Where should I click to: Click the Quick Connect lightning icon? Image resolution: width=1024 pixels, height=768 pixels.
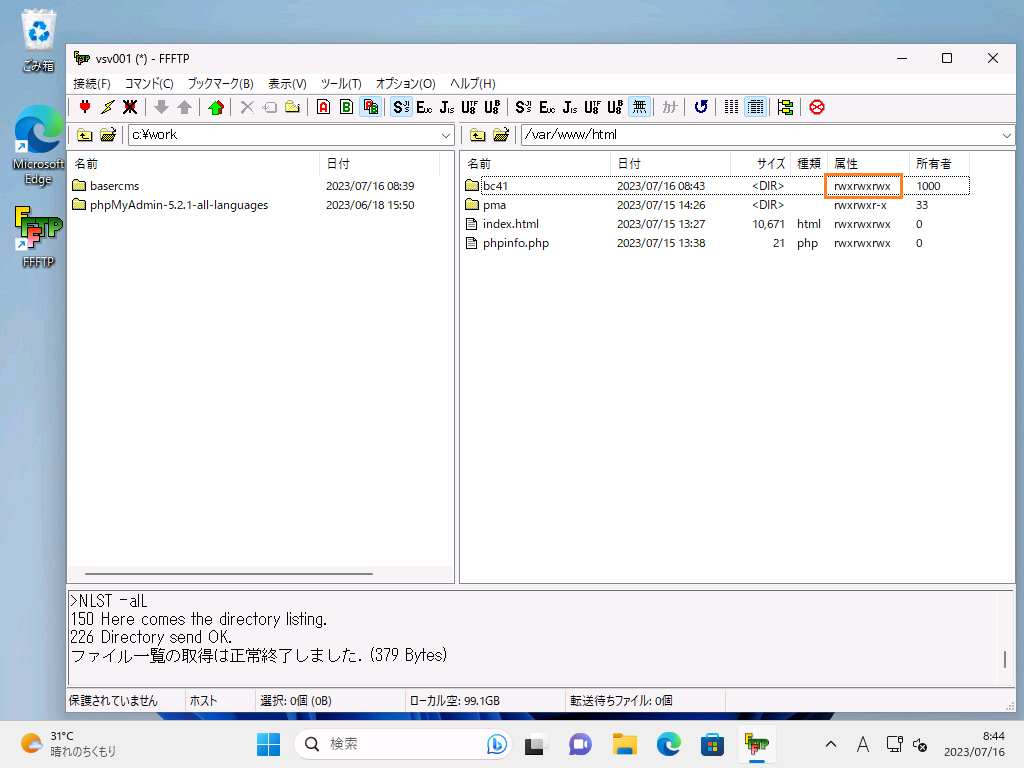tap(107, 107)
